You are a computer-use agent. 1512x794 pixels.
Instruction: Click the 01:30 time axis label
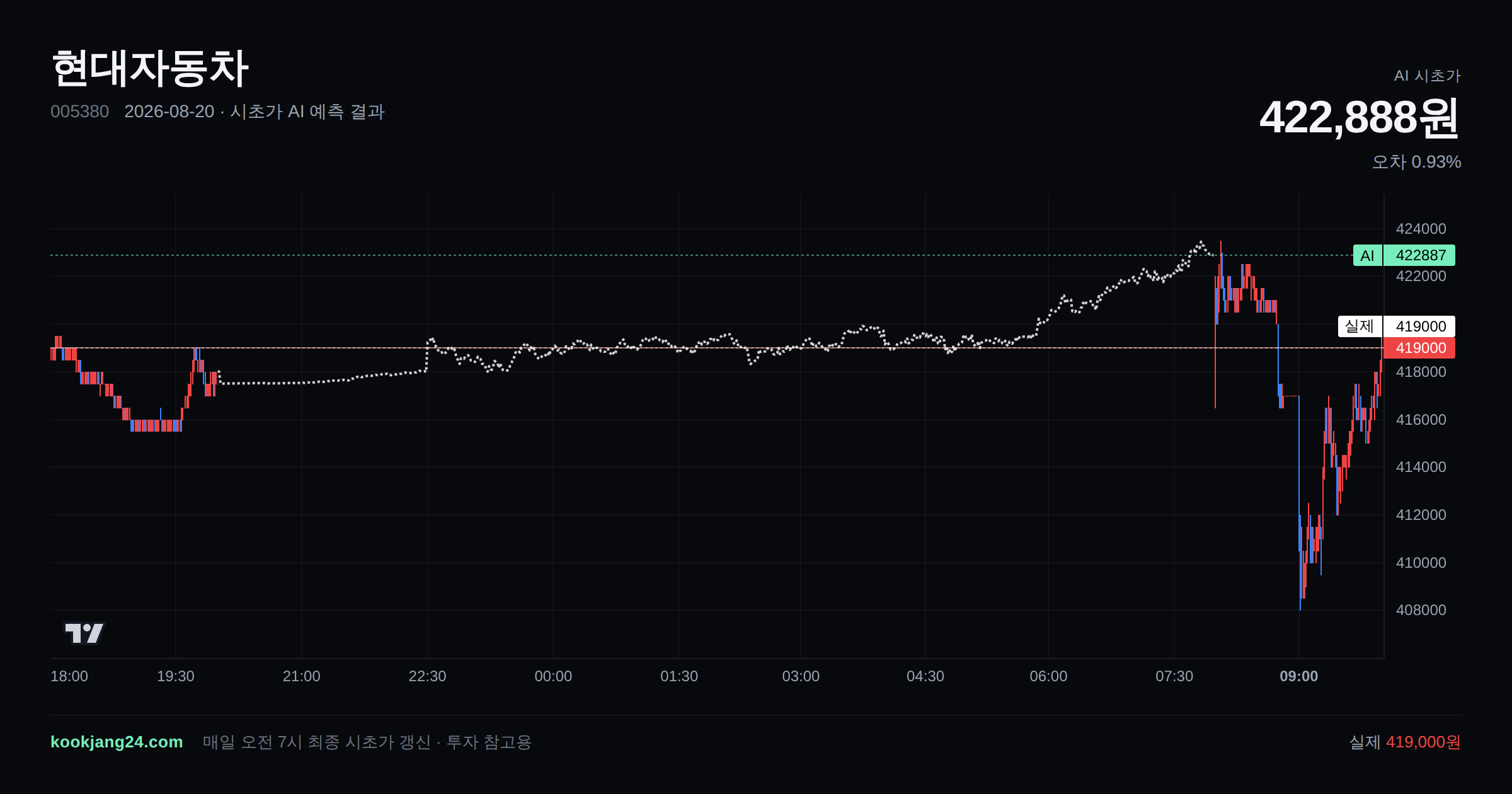[679, 676]
